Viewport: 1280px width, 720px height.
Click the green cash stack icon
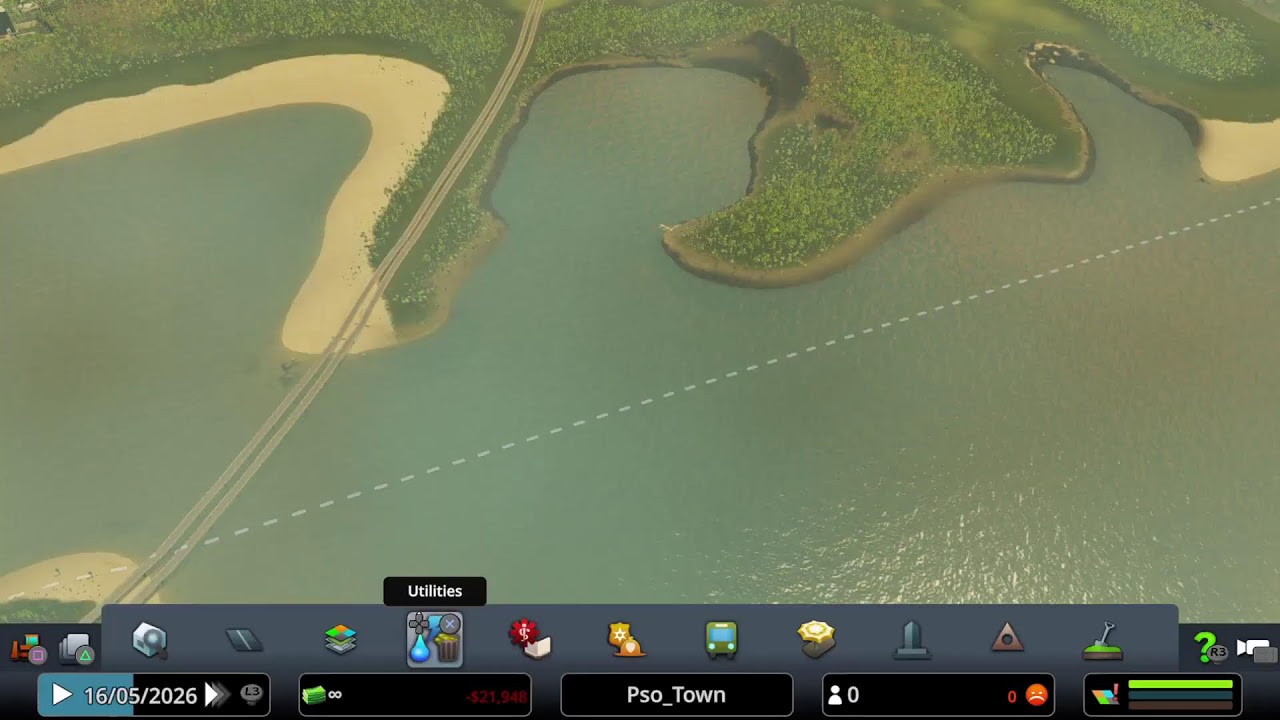[x=314, y=695]
